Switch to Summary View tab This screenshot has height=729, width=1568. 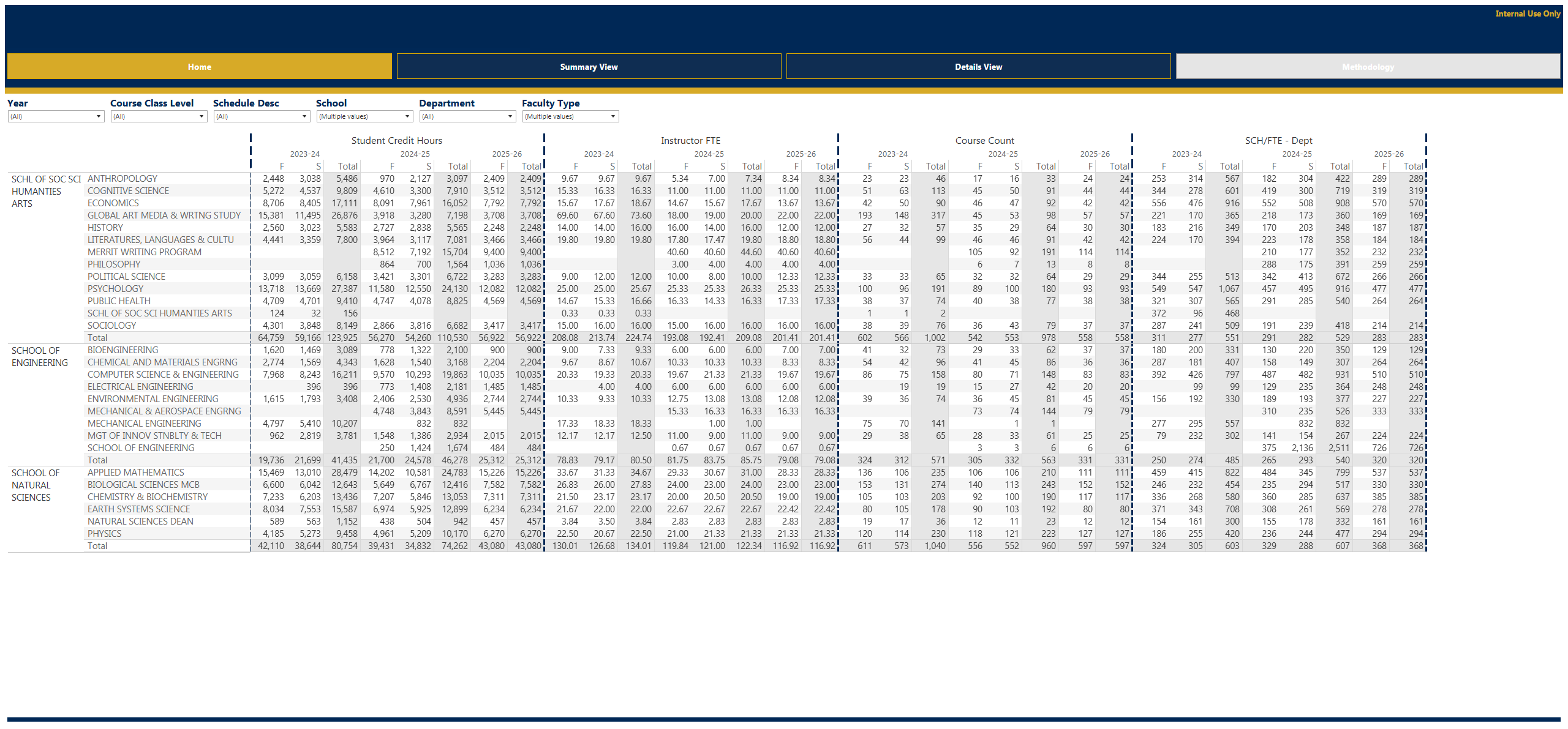(x=589, y=67)
